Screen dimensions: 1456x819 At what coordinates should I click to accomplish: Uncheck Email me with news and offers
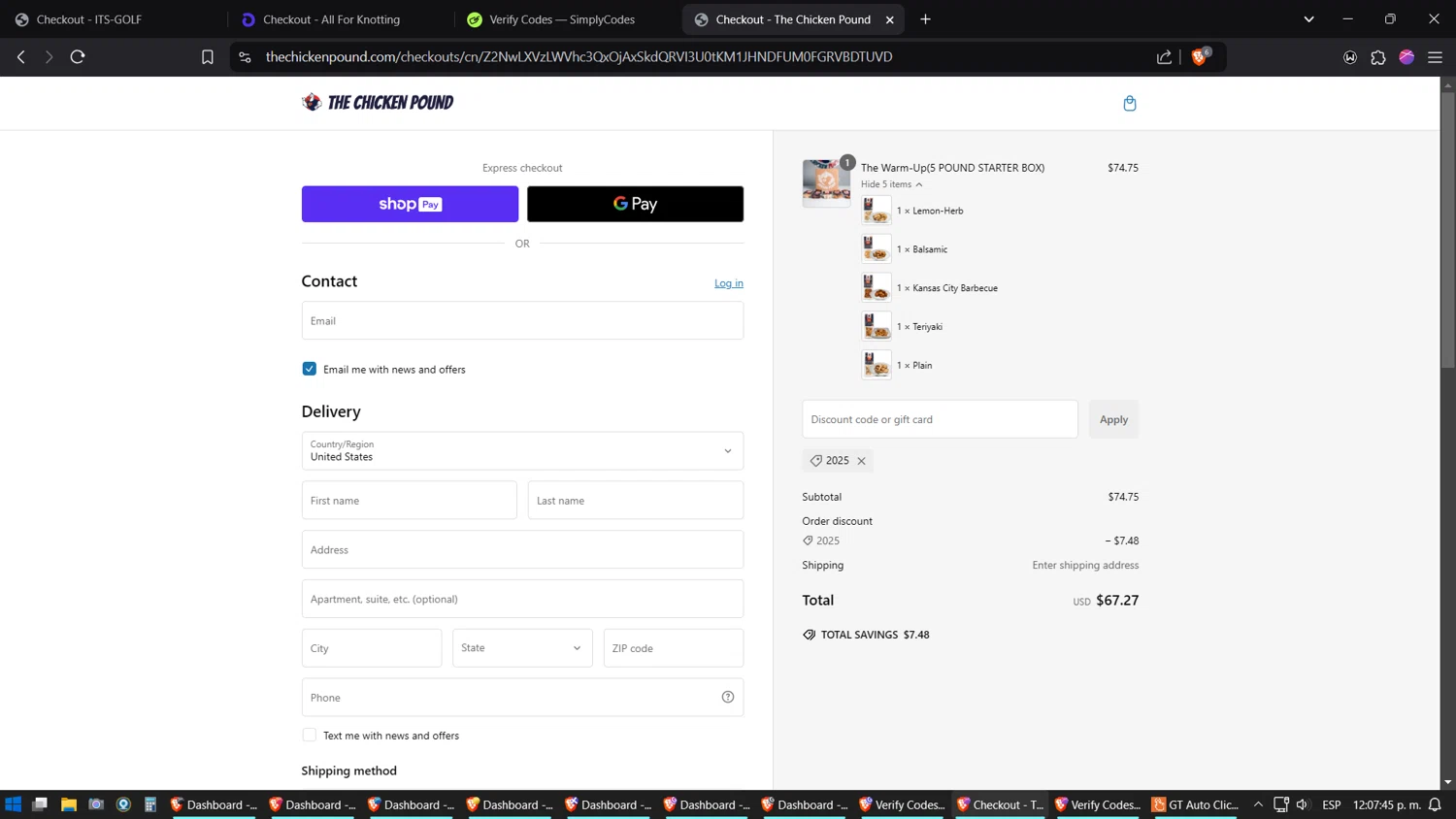309,369
